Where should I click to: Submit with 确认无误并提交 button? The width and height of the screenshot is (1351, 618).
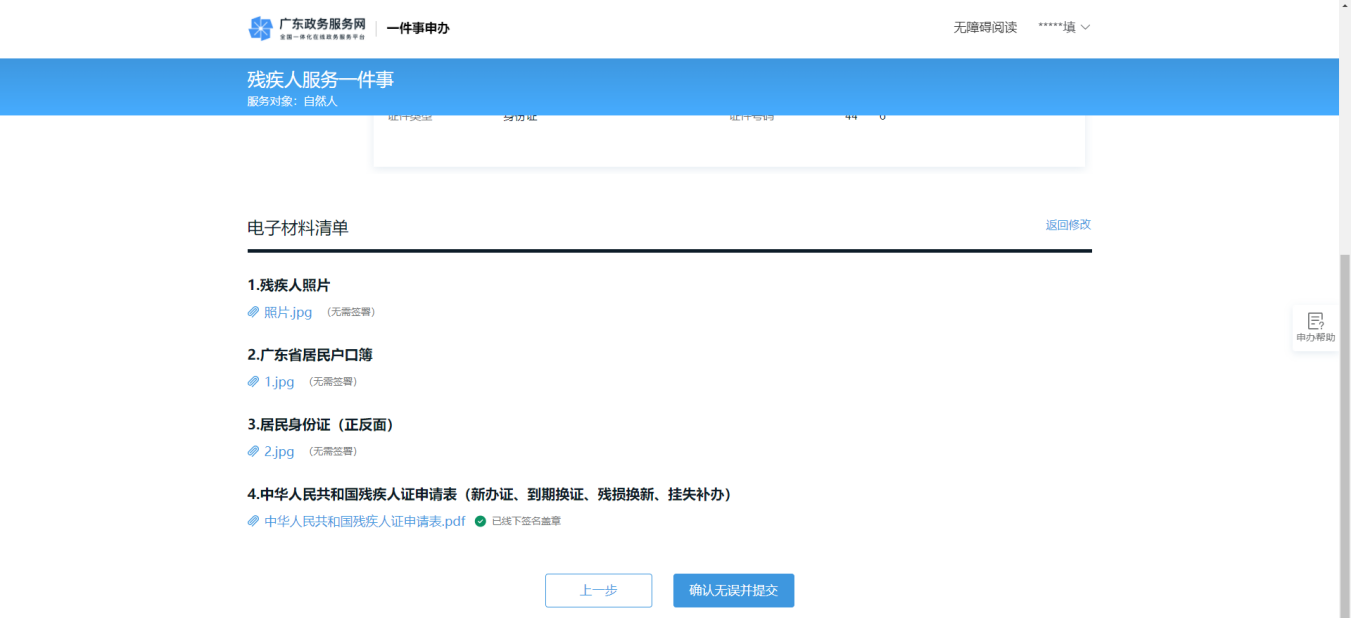(x=734, y=591)
